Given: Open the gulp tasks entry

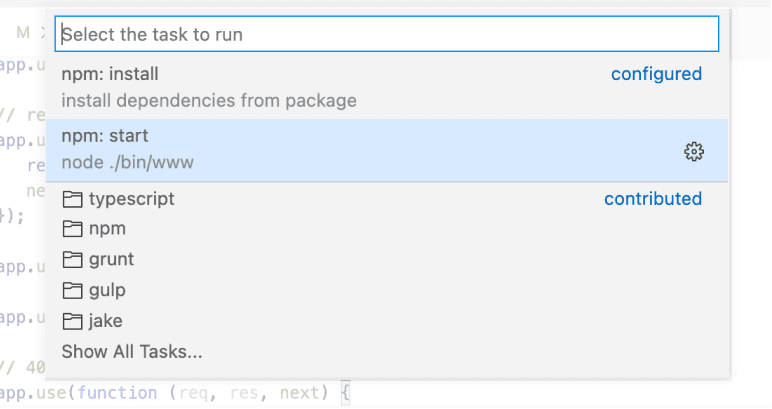Looking at the screenshot, I should click(x=107, y=290).
